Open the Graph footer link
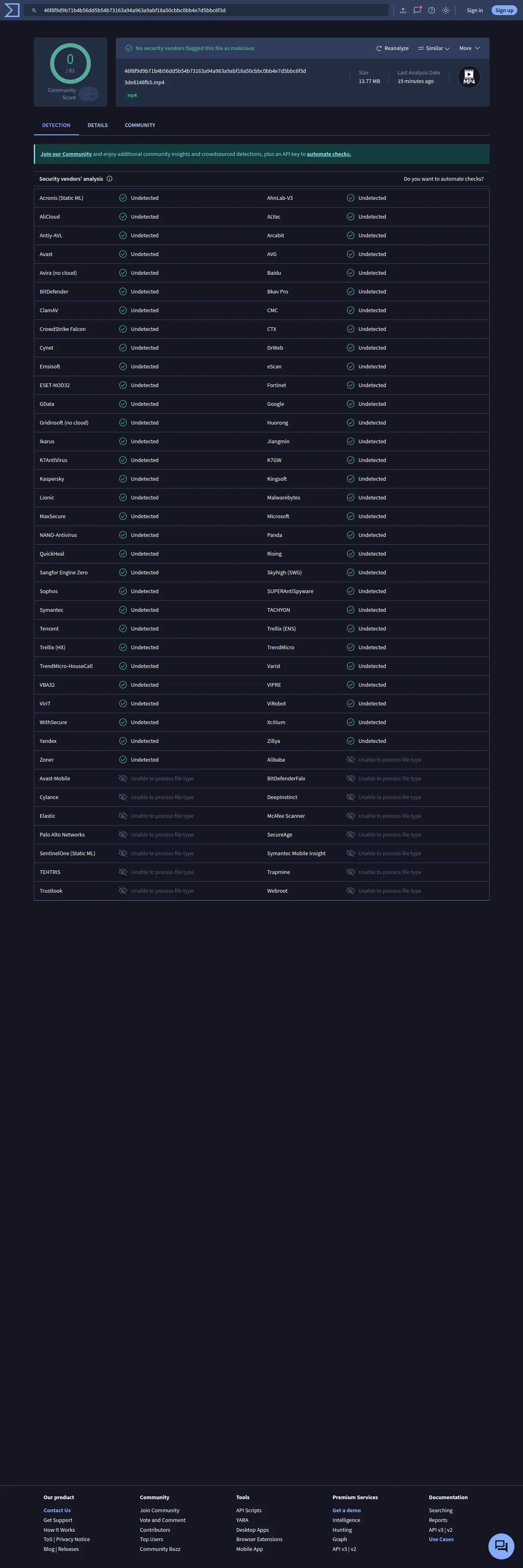This screenshot has width=523, height=1568. (x=340, y=1540)
